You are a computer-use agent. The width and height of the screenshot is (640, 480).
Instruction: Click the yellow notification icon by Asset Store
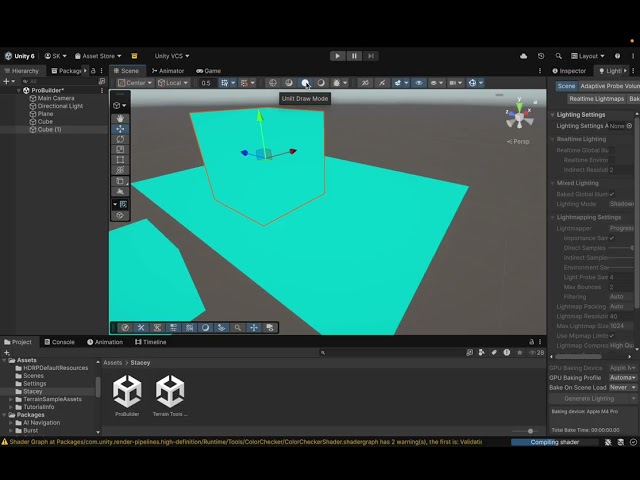[134, 56]
